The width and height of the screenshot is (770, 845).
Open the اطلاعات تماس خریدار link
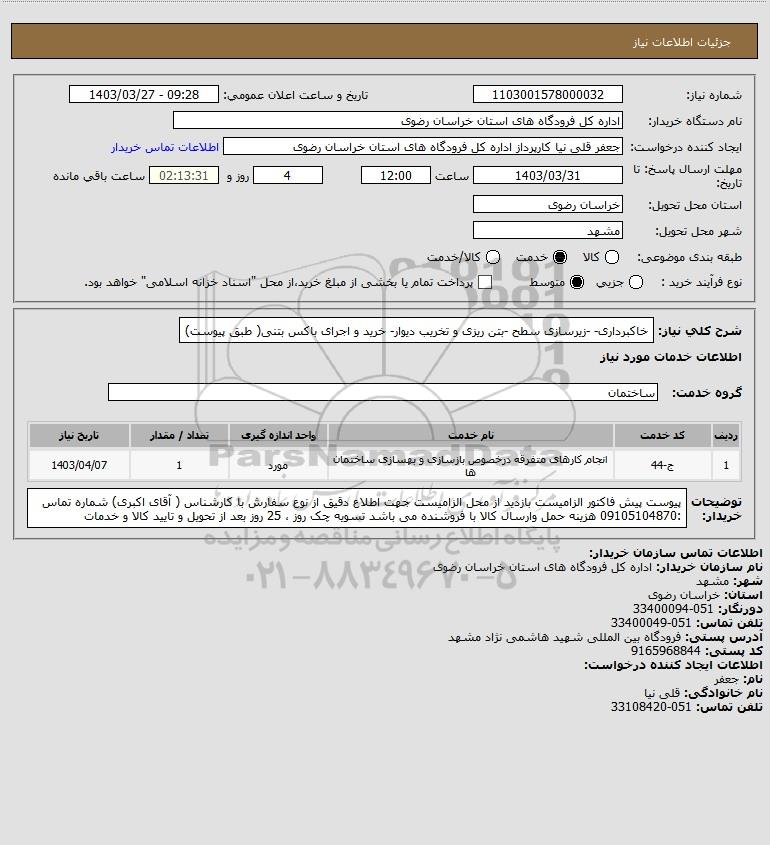point(165,147)
